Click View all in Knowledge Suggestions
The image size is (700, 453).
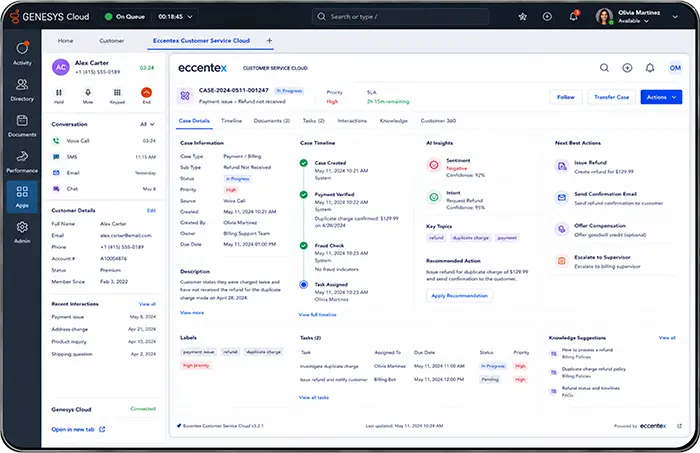coord(667,338)
